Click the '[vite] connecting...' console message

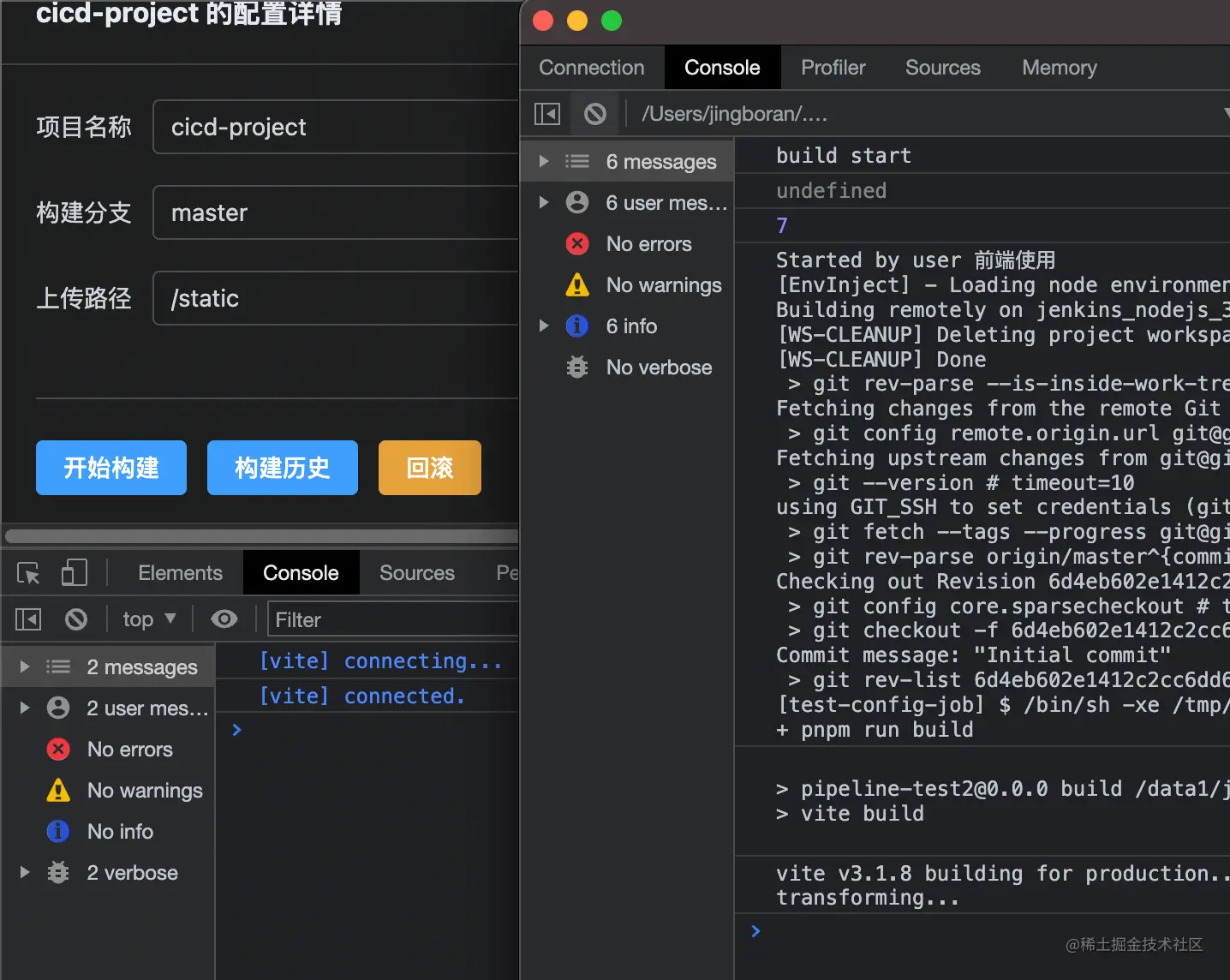pyautogui.click(x=380, y=661)
